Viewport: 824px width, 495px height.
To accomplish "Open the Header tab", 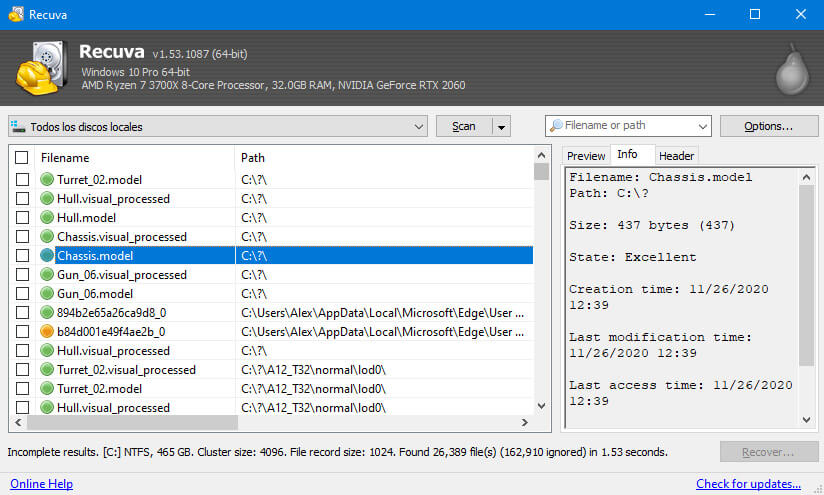I will (676, 156).
